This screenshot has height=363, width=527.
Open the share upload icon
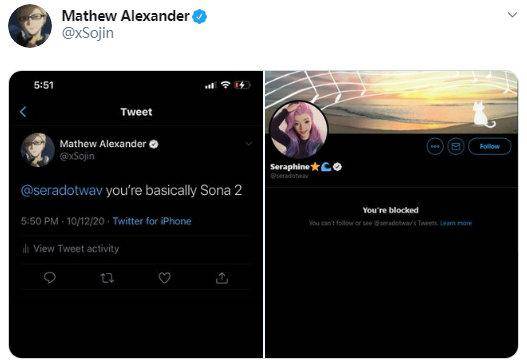[222, 278]
